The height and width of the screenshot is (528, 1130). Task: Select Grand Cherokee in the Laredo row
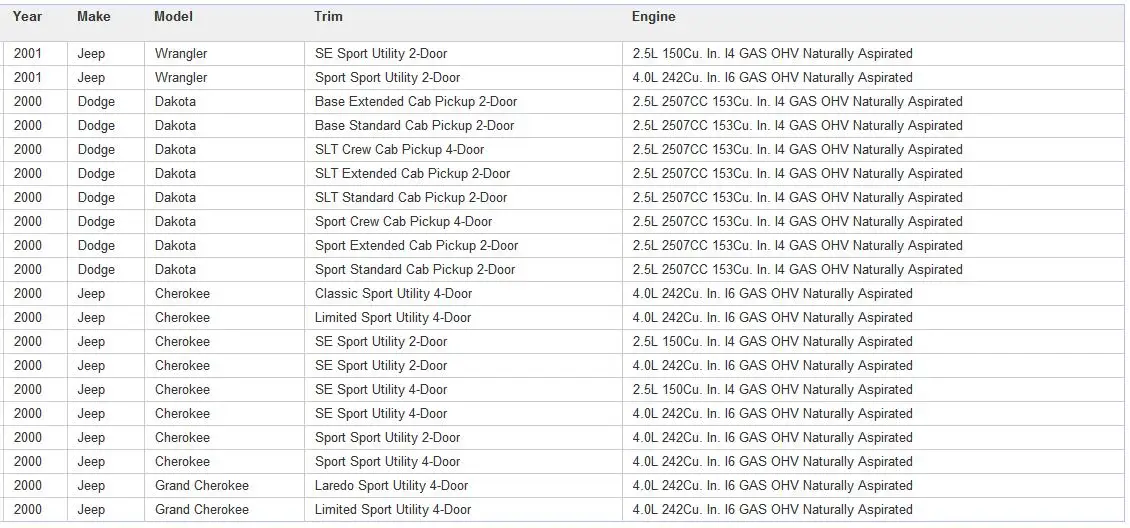(201, 486)
